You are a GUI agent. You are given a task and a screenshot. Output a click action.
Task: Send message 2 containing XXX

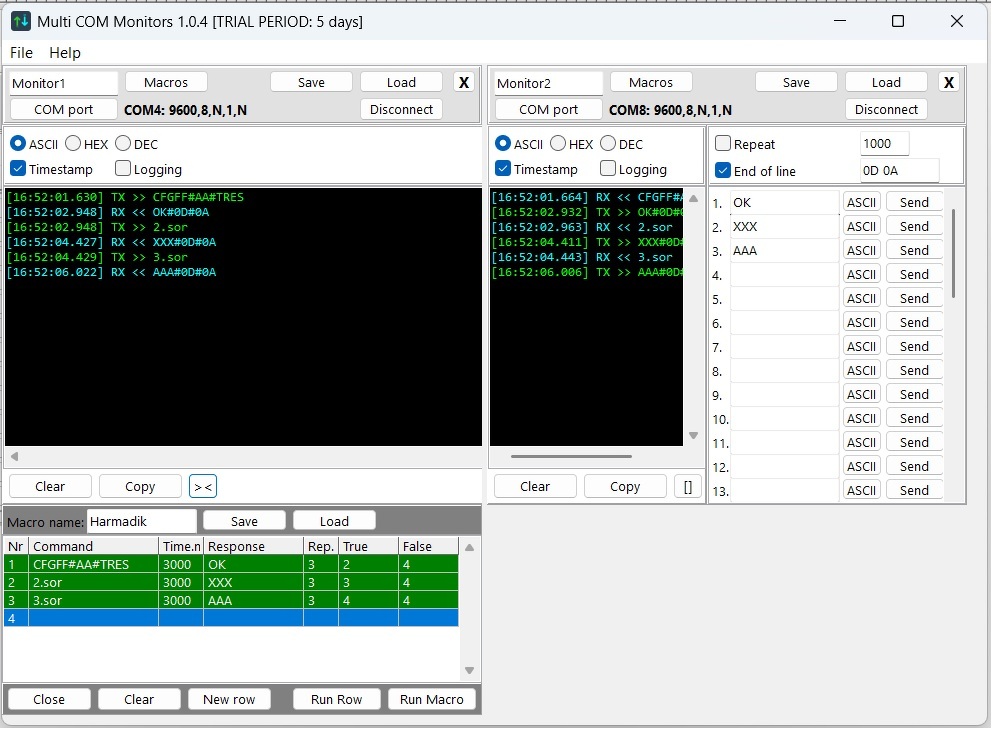tap(914, 227)
